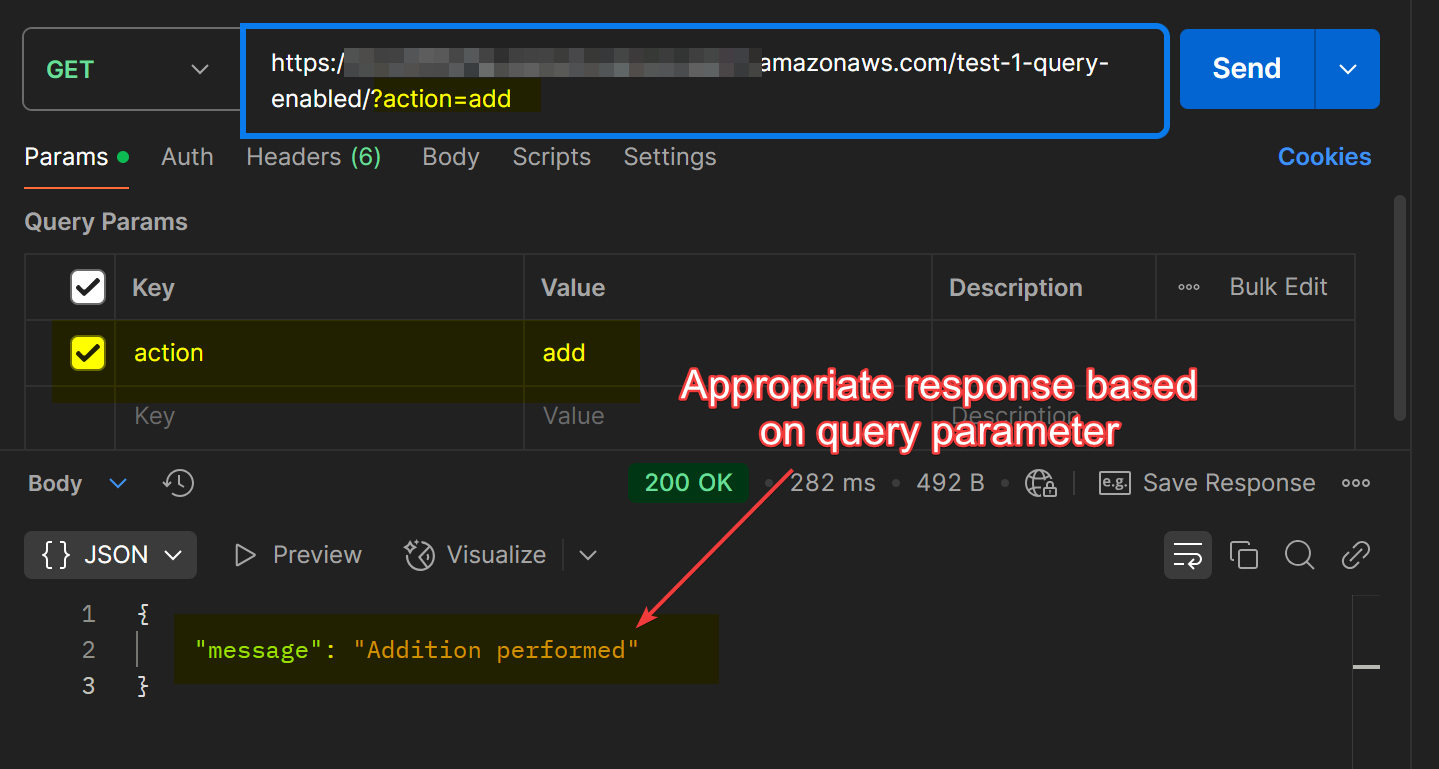Image resolution: width=1439 pixels, height=769 pixels.
Task: Open the Scripts tab
Action: pos(551,157)
